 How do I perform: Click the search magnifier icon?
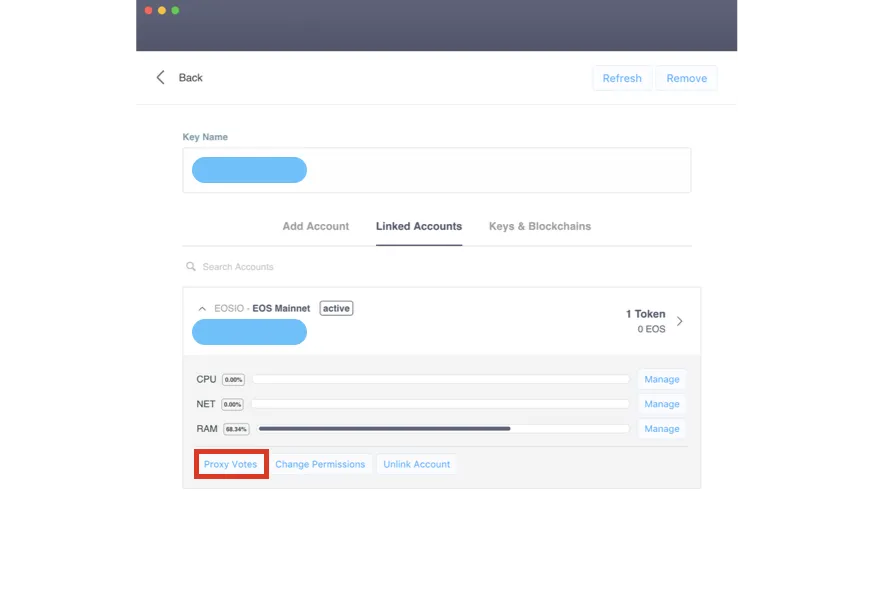tap(191, 266)
